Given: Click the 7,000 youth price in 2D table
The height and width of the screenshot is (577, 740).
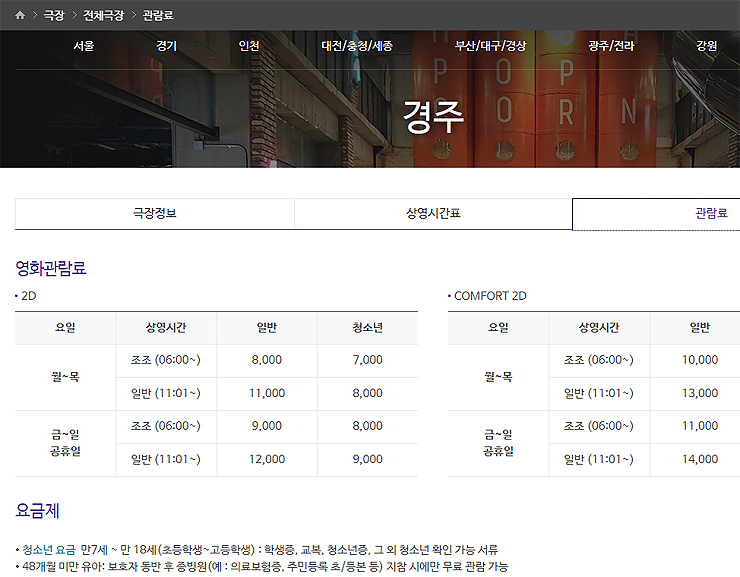Looking at the screenshot, I should (x=368, y=360).
